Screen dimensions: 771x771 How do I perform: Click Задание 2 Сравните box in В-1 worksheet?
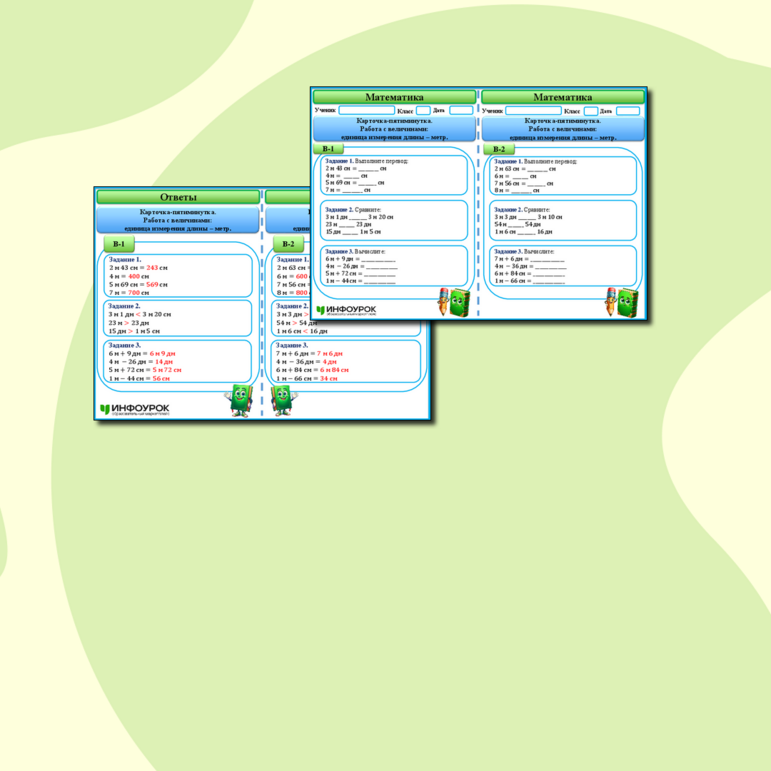[395, 220]
